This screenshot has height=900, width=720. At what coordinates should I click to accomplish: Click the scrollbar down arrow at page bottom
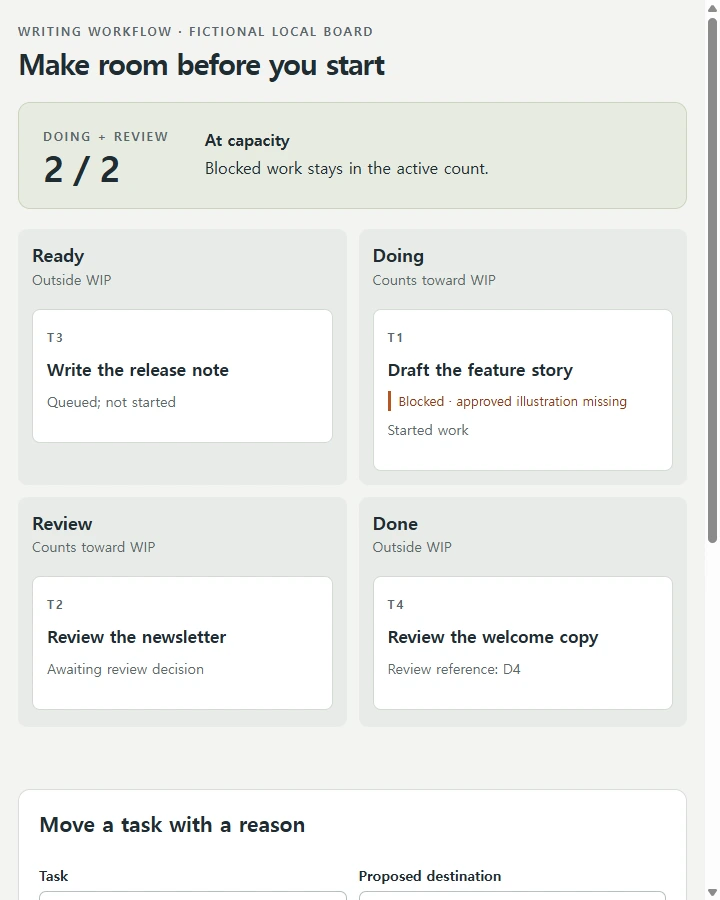click(712, 894)
